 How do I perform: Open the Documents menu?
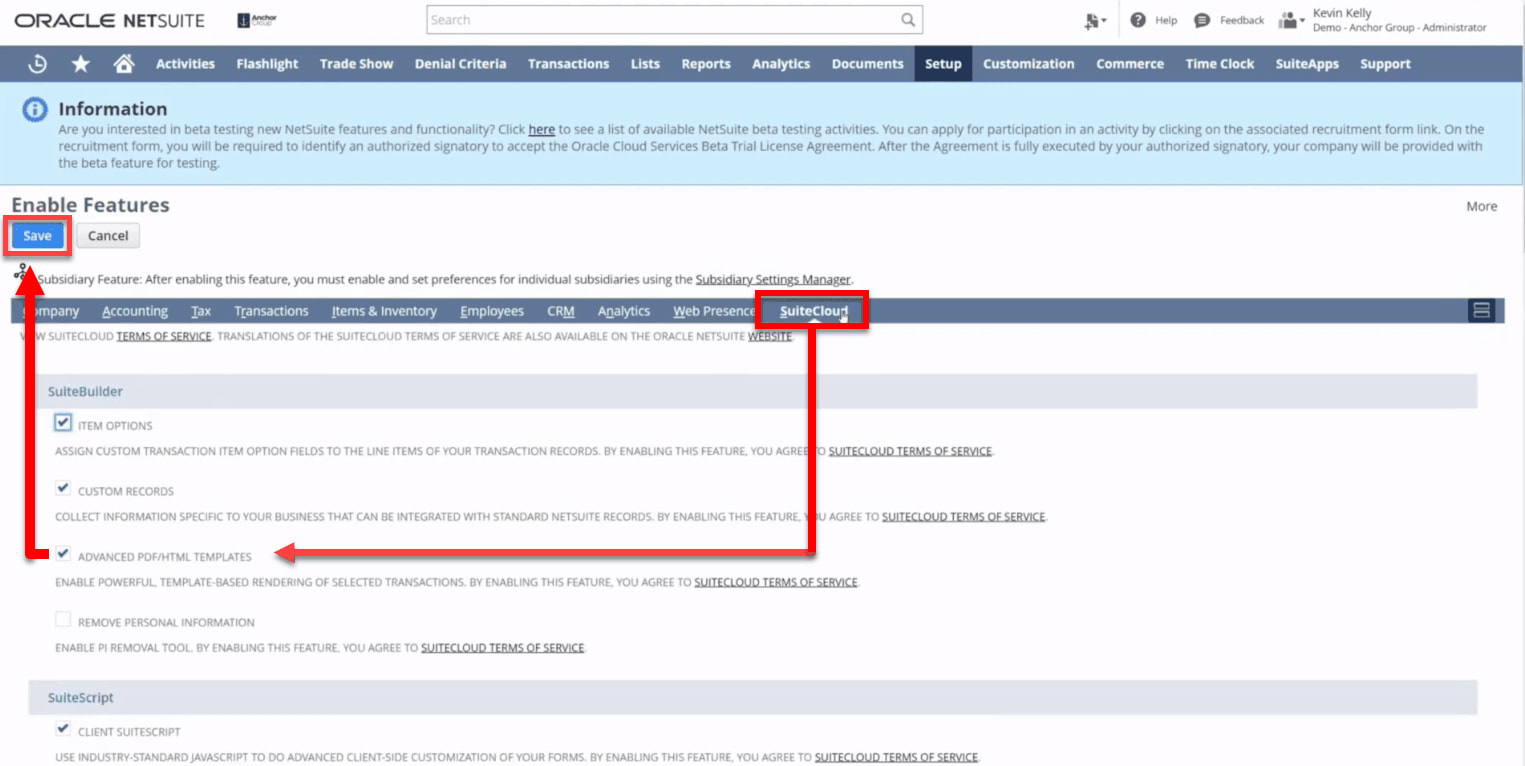[867, 64]
